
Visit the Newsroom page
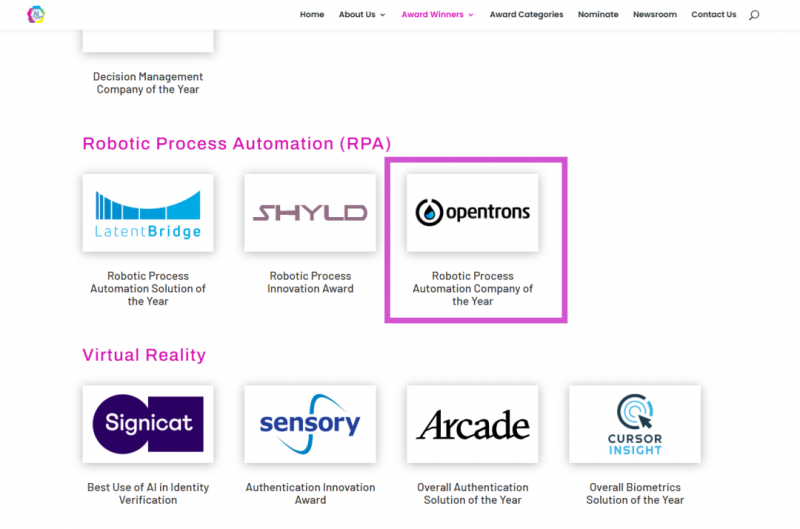point(654,15)
